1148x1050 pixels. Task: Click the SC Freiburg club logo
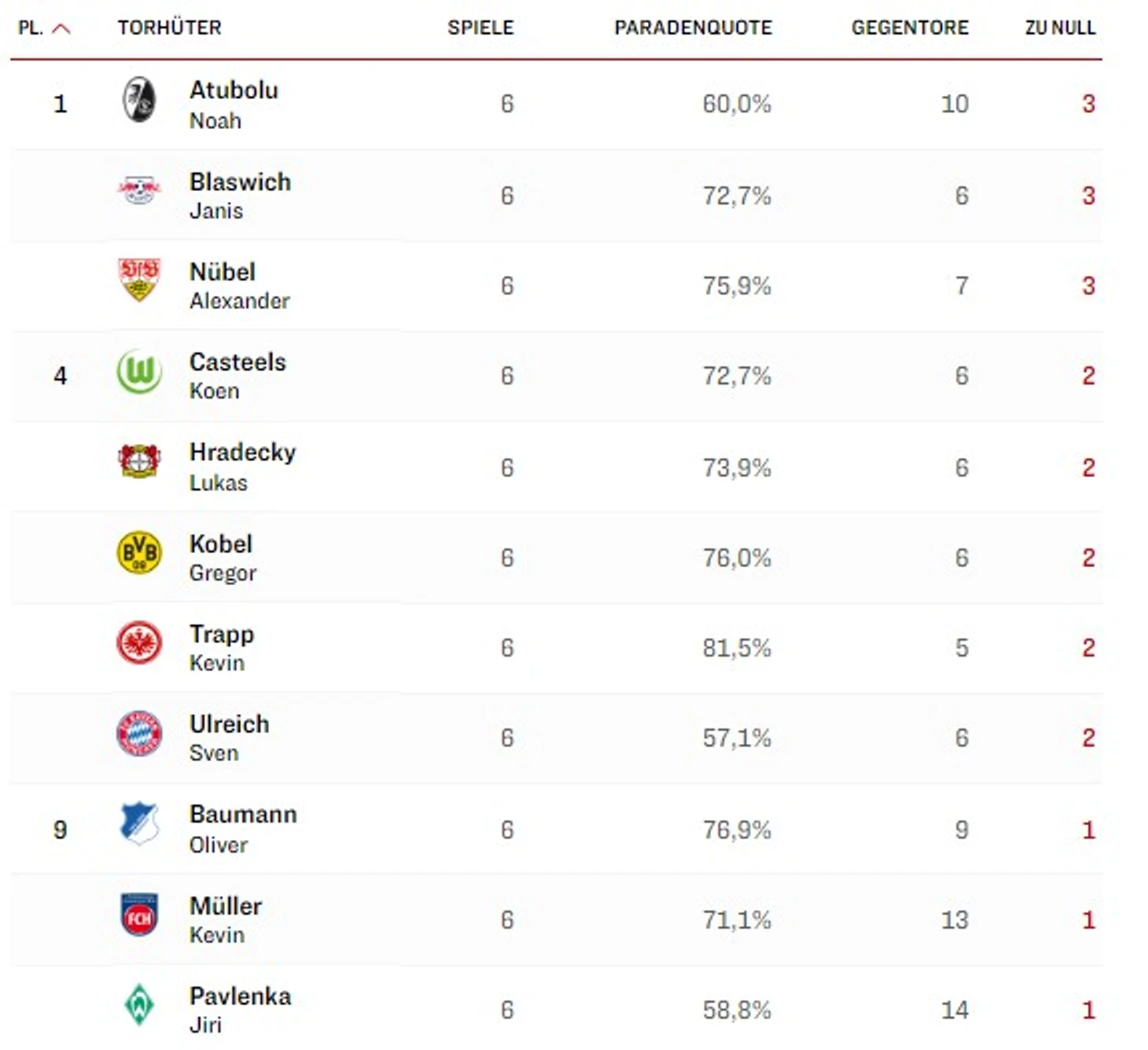139,101
